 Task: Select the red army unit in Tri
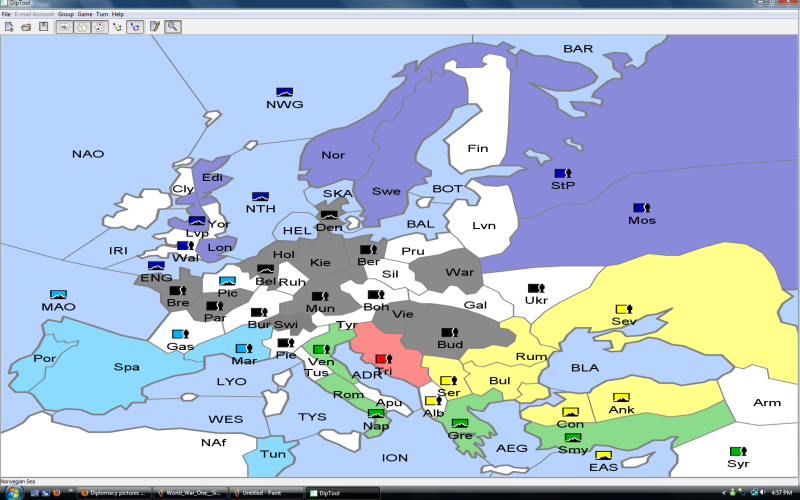[x=382, y=358]
